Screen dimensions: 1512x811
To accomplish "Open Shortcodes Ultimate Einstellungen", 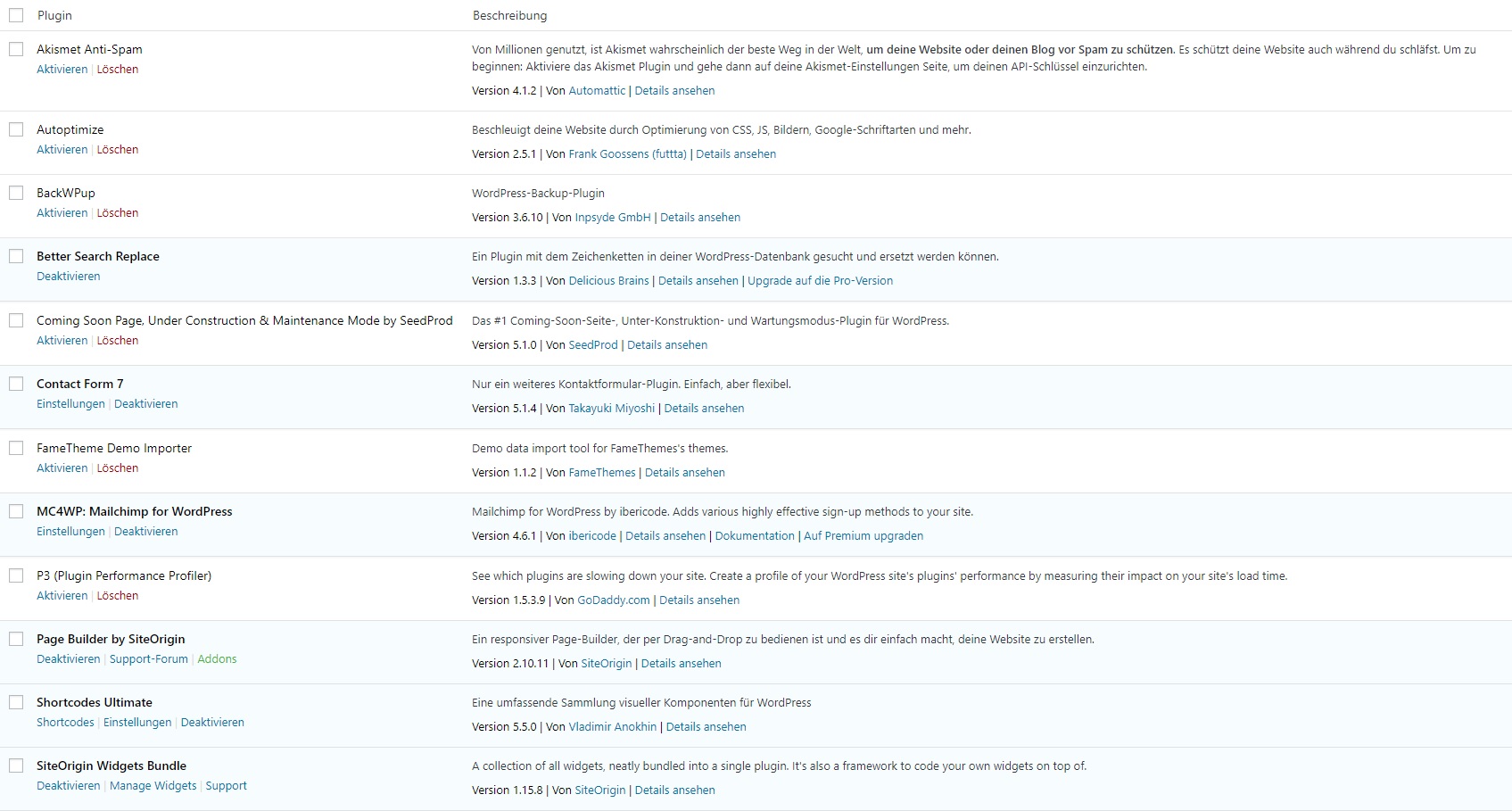I will 137,723.
